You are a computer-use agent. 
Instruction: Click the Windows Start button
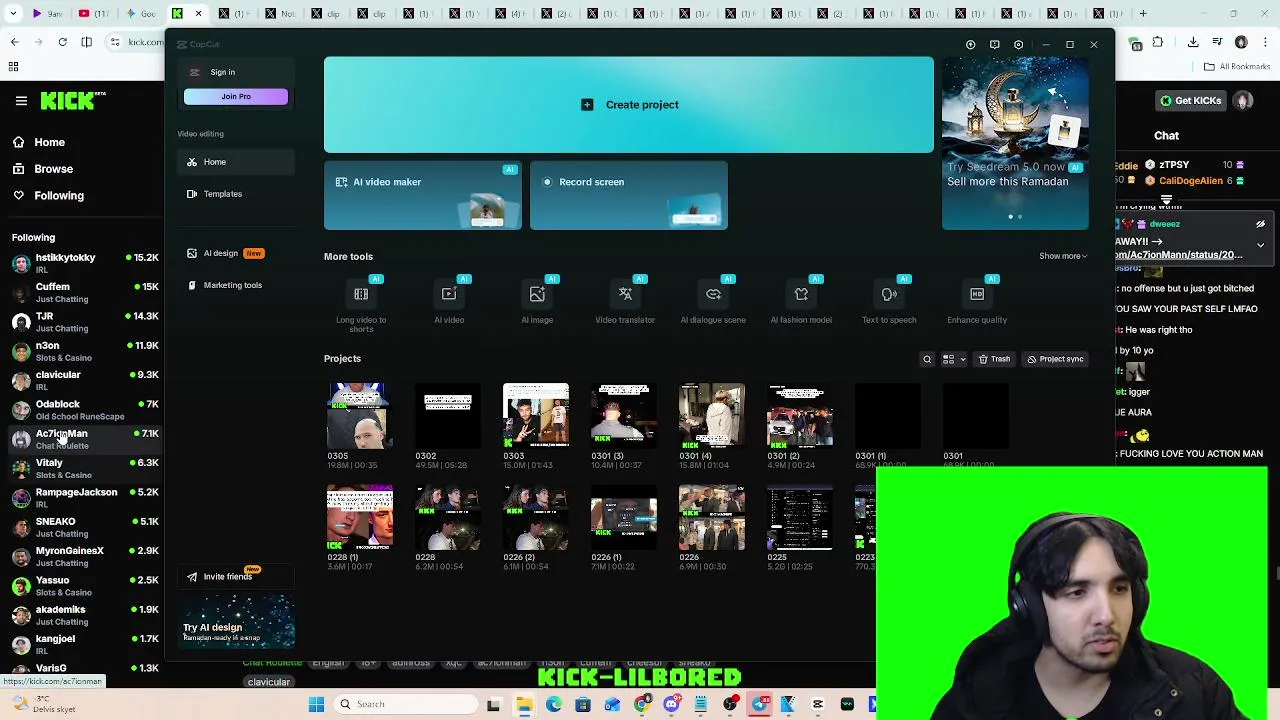pyautogui.click(x=316, y=704)
